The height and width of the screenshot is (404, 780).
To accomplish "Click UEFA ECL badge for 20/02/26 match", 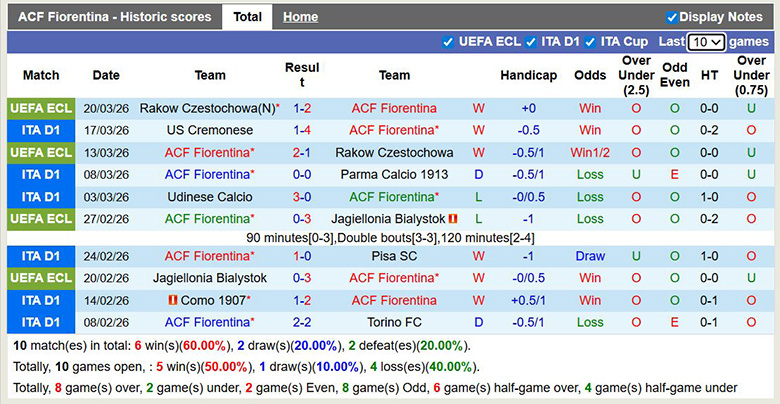I will point(41,278).
